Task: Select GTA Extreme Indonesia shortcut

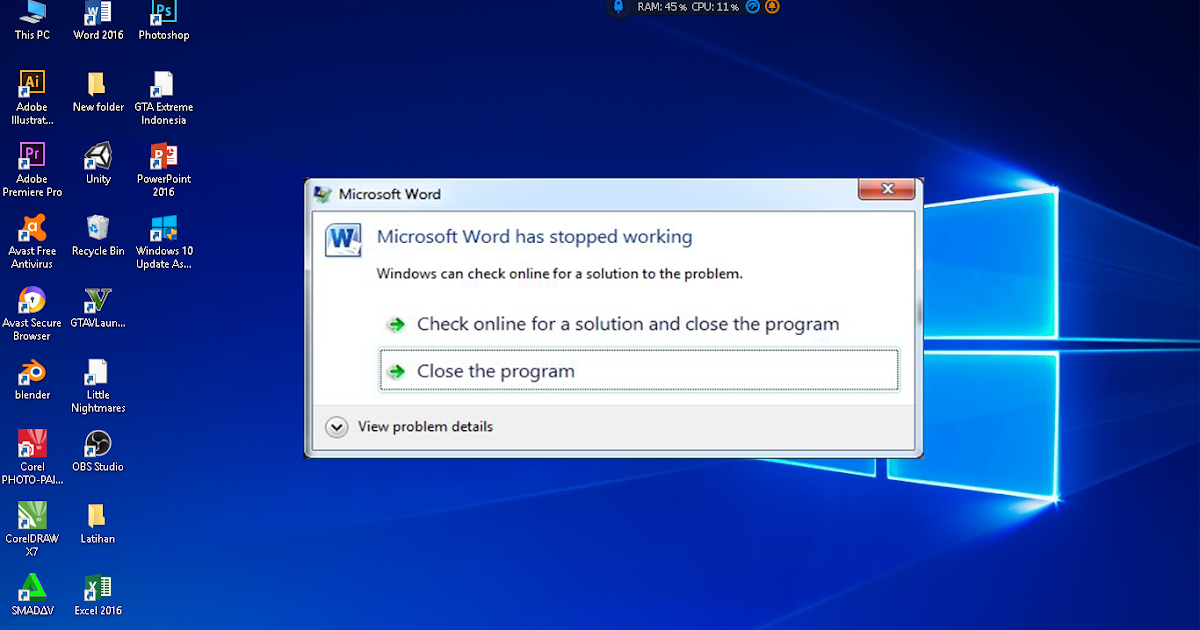Action: coord(164,99)
